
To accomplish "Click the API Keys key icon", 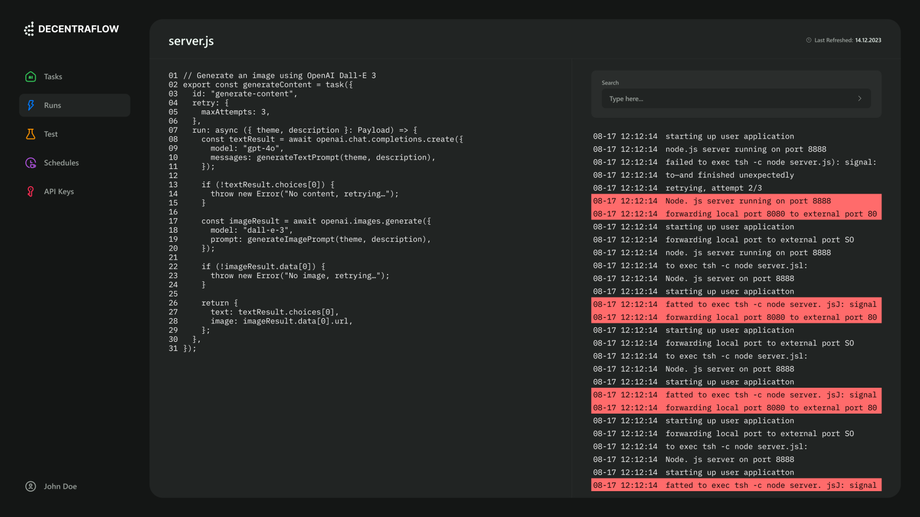I will pyautogui.click(x=30, y=191).
